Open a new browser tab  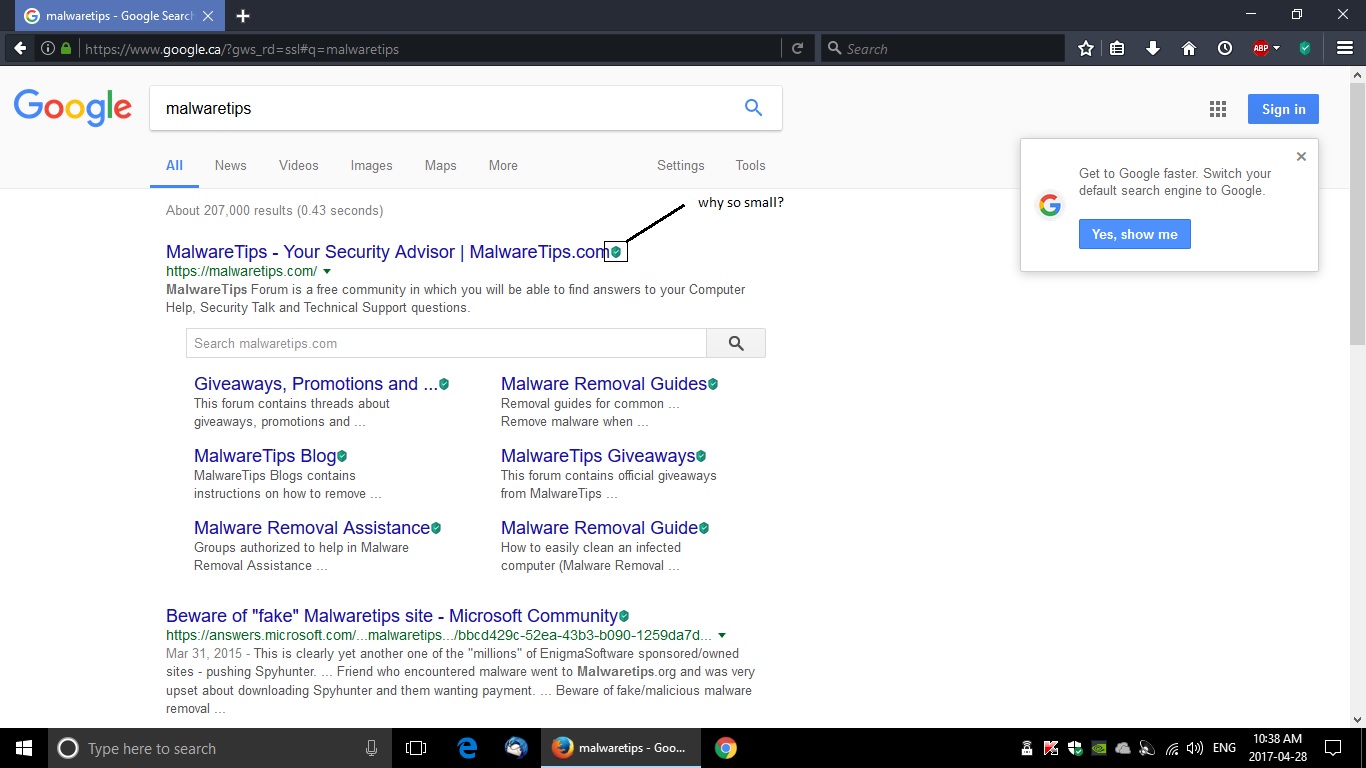(x=243, y=16)
